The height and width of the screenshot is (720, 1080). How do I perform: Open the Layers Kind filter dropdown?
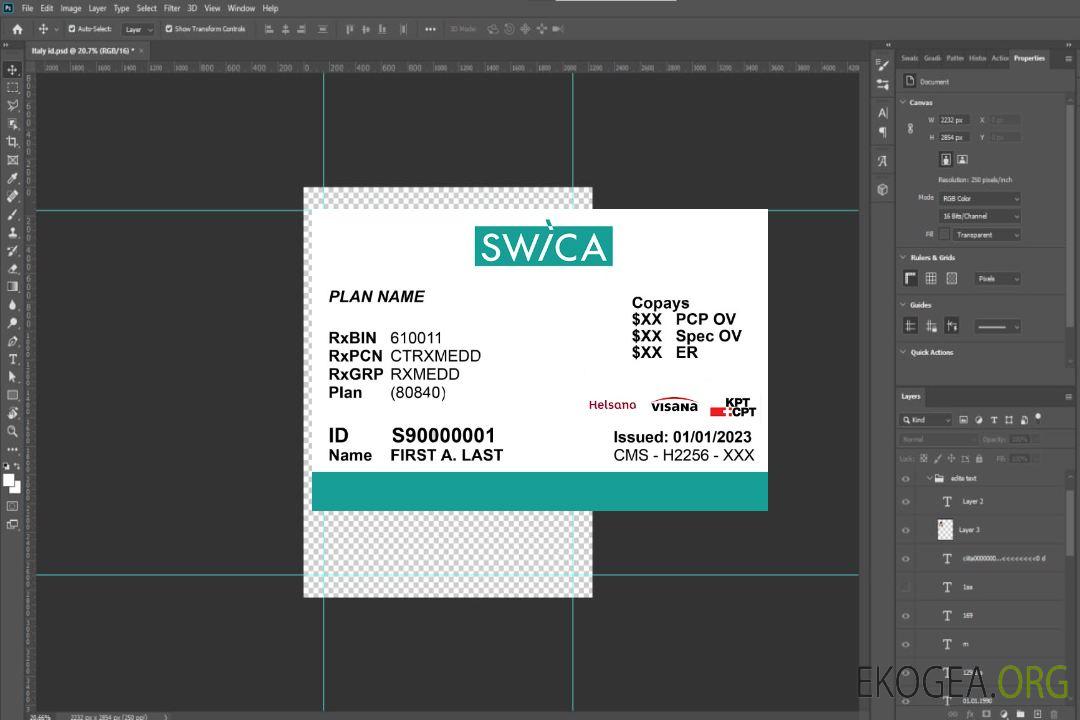point(926,420)
